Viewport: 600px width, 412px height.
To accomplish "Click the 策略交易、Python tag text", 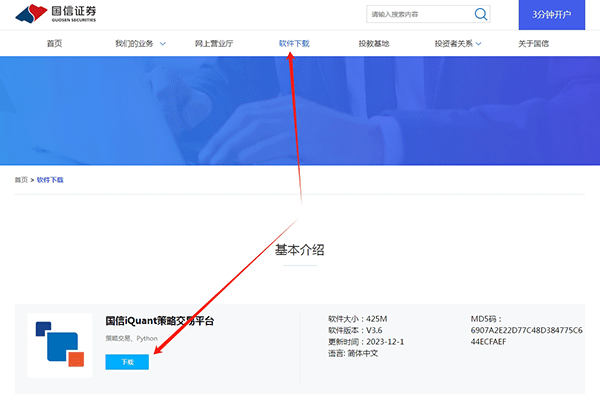I will pos(132,338).
